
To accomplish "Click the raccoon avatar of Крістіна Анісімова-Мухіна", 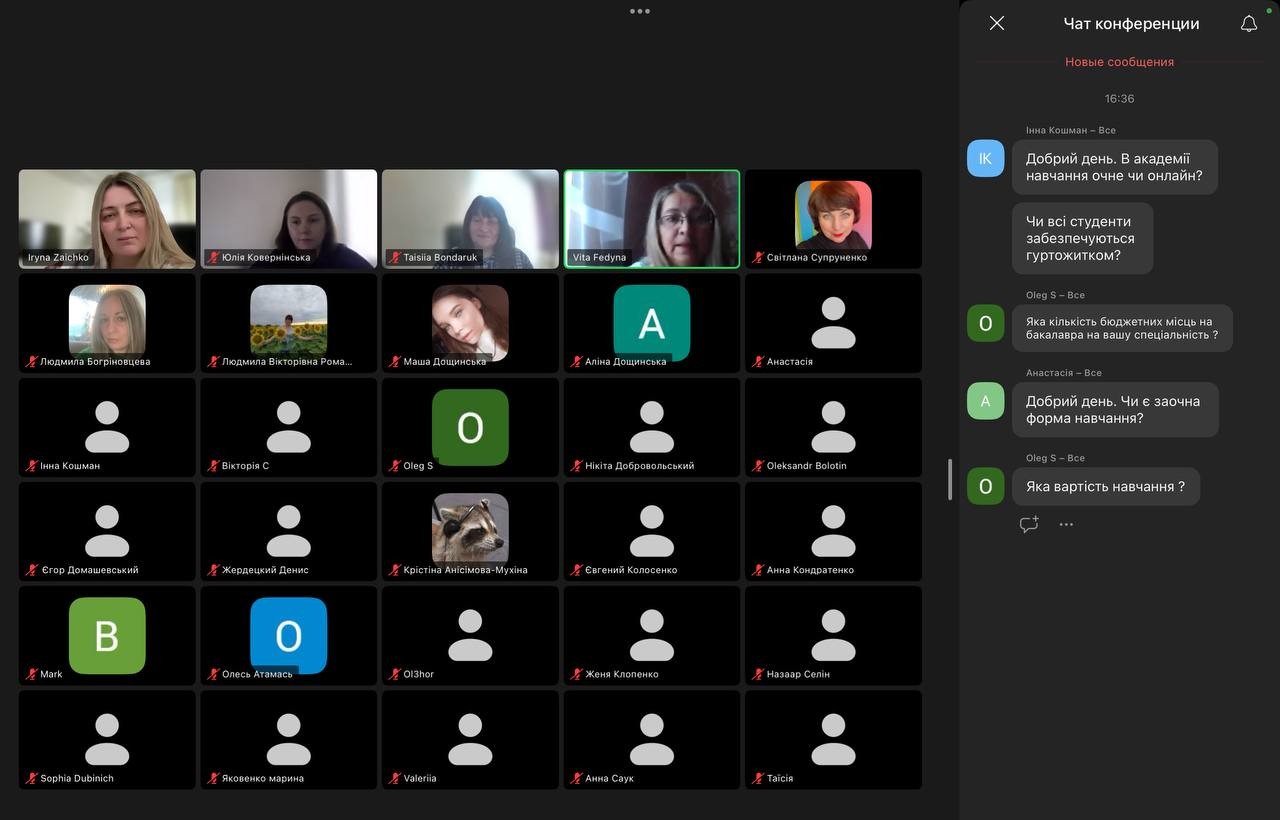I will [470, 527].
